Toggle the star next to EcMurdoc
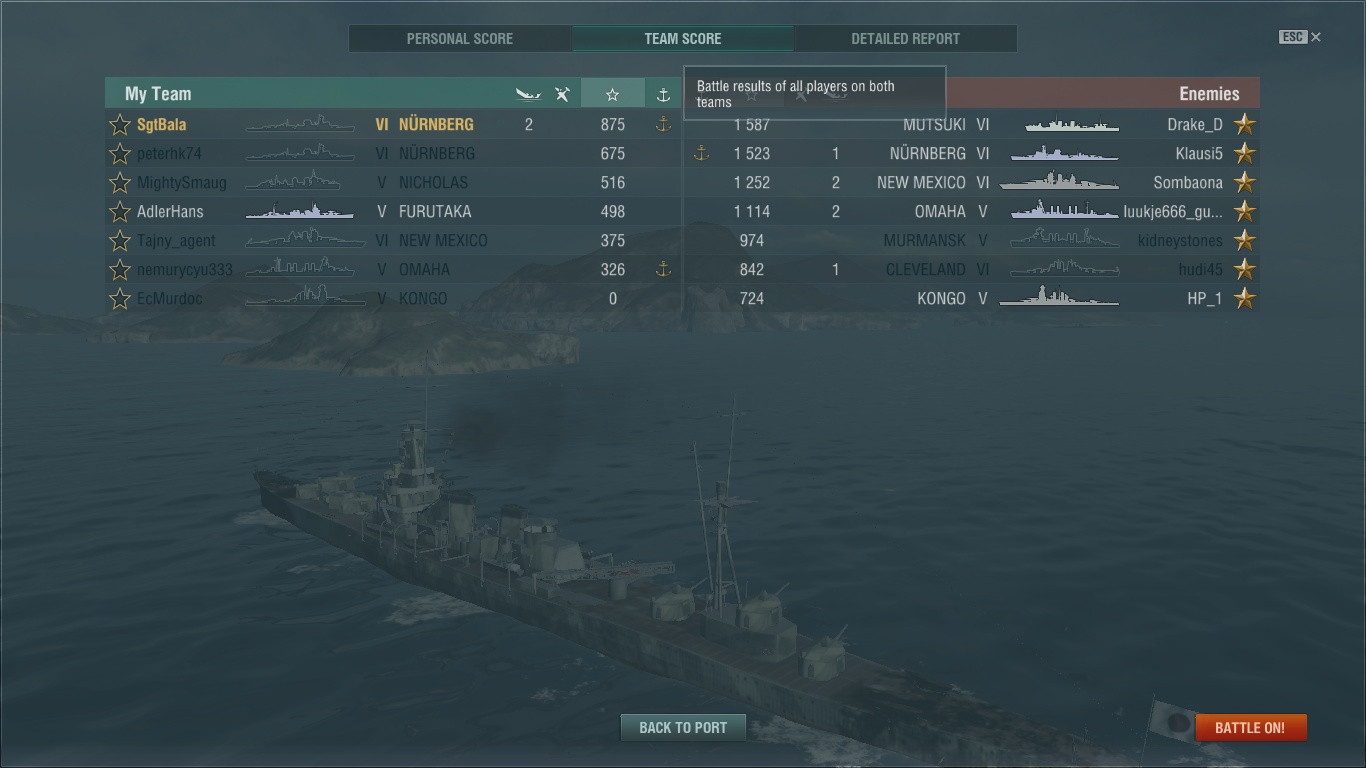This screenshot has width=1366, height=768. coord(120,299)
